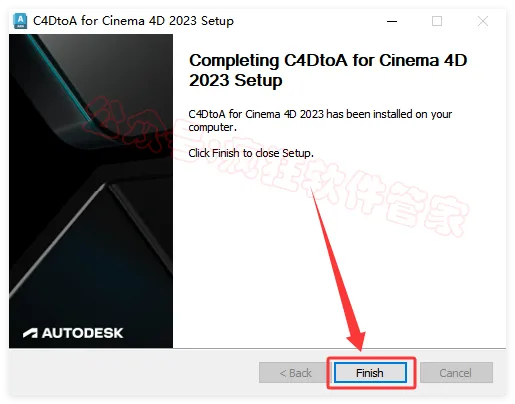
Task: Close the Setup window with the X
Action: tap(483, 21)
